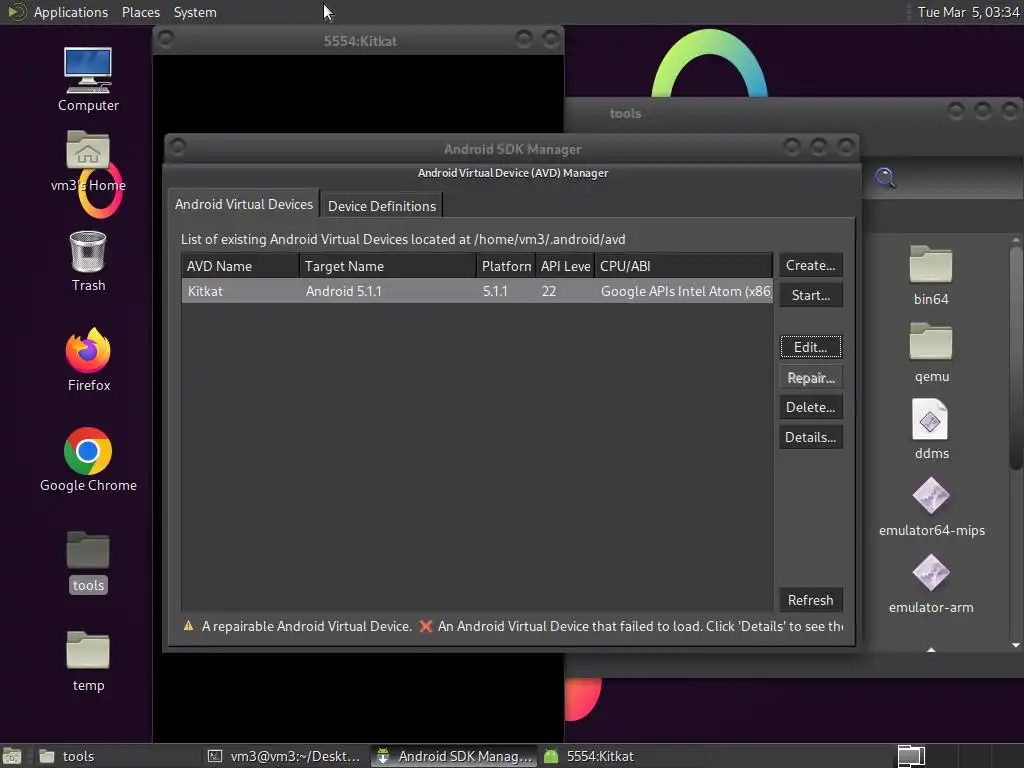Click the Repair... button
The width and height of the screenshot is (1024, 768).
(810, 377)
